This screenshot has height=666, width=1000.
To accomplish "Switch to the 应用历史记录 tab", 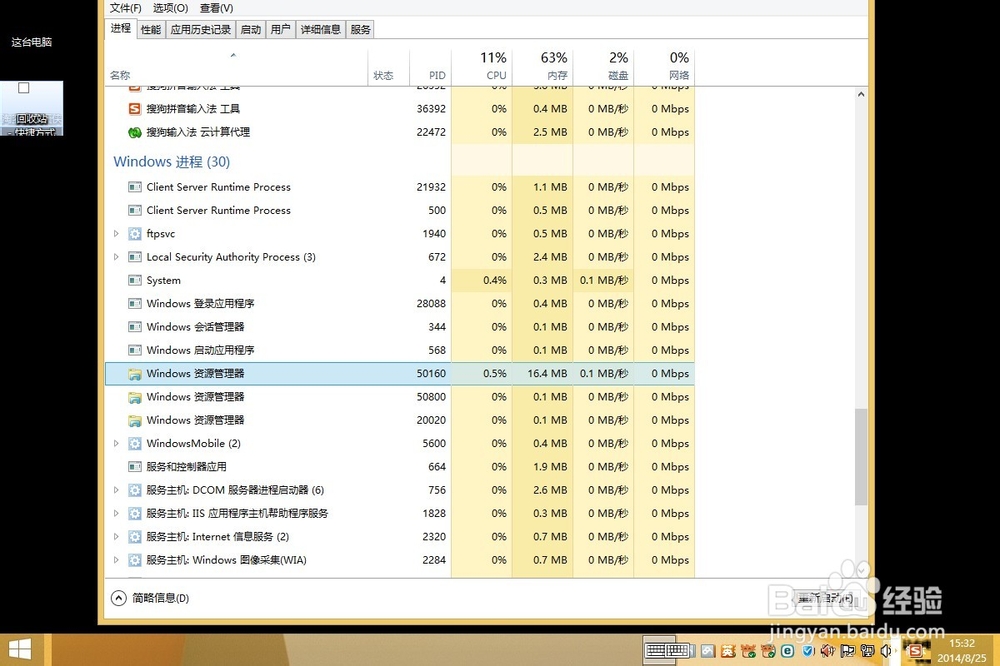I will point(201,30).
